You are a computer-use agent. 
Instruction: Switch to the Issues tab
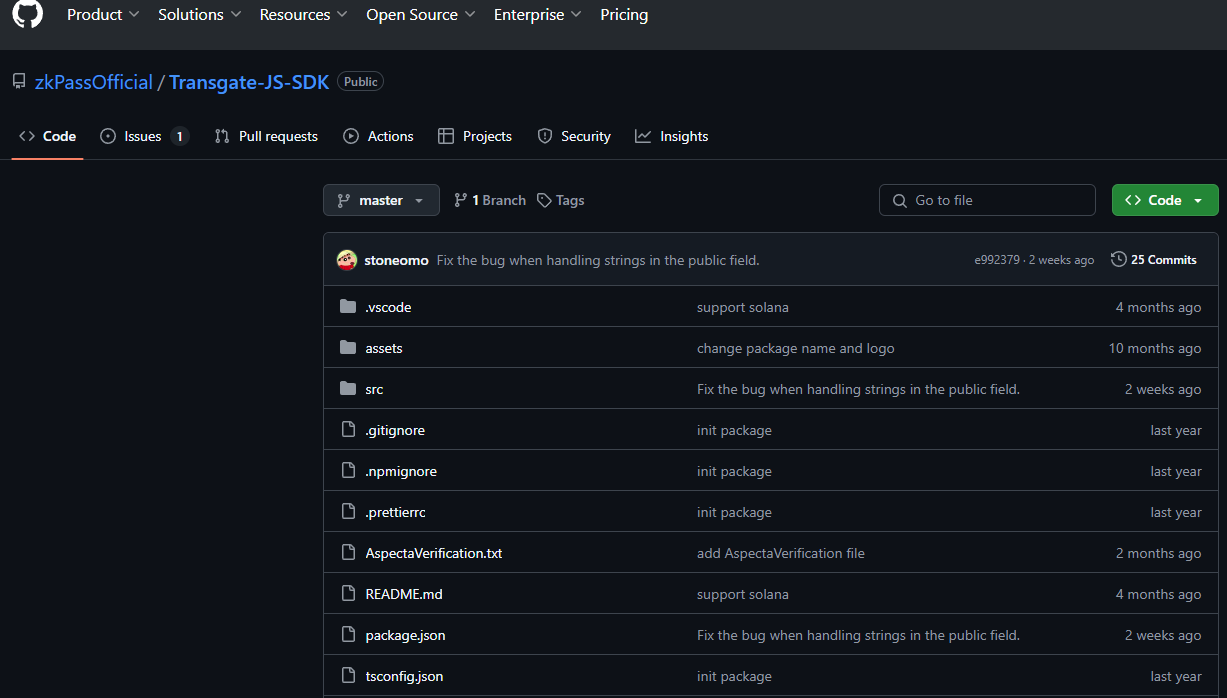pos(143,136)
